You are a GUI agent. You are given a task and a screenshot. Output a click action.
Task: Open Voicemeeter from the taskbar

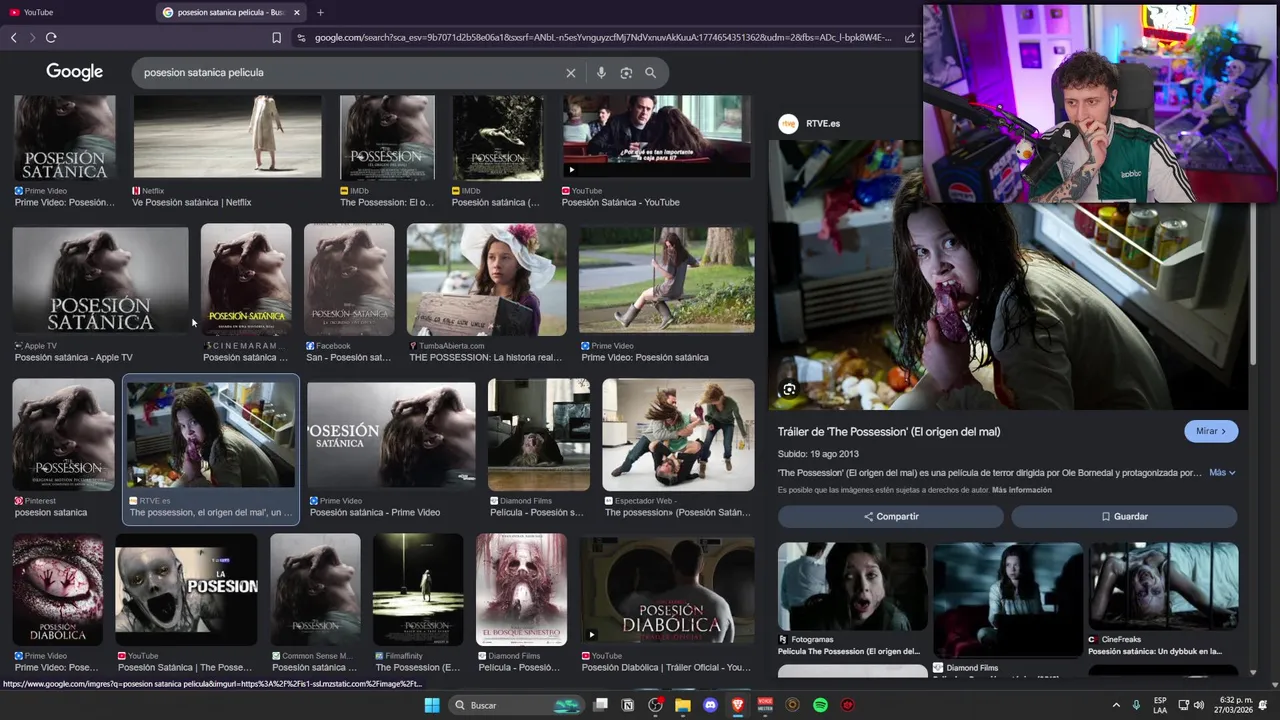tap(765, 705)
